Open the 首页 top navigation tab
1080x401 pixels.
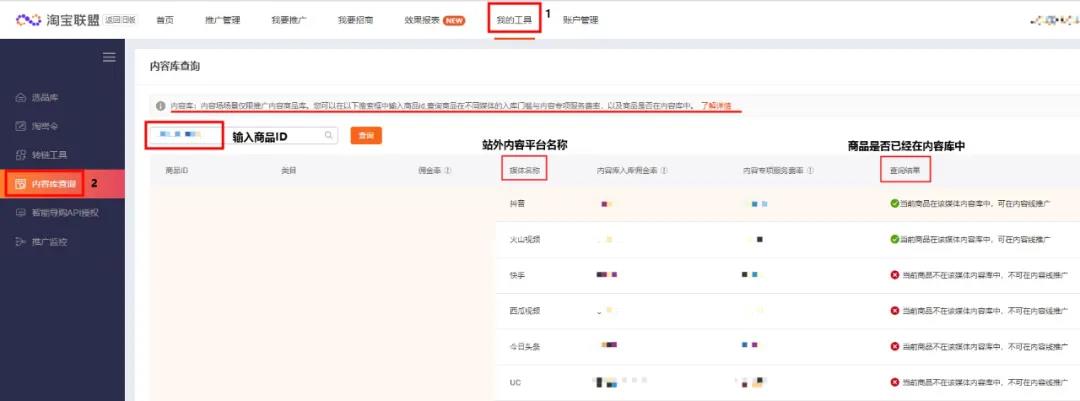(165, 20)
